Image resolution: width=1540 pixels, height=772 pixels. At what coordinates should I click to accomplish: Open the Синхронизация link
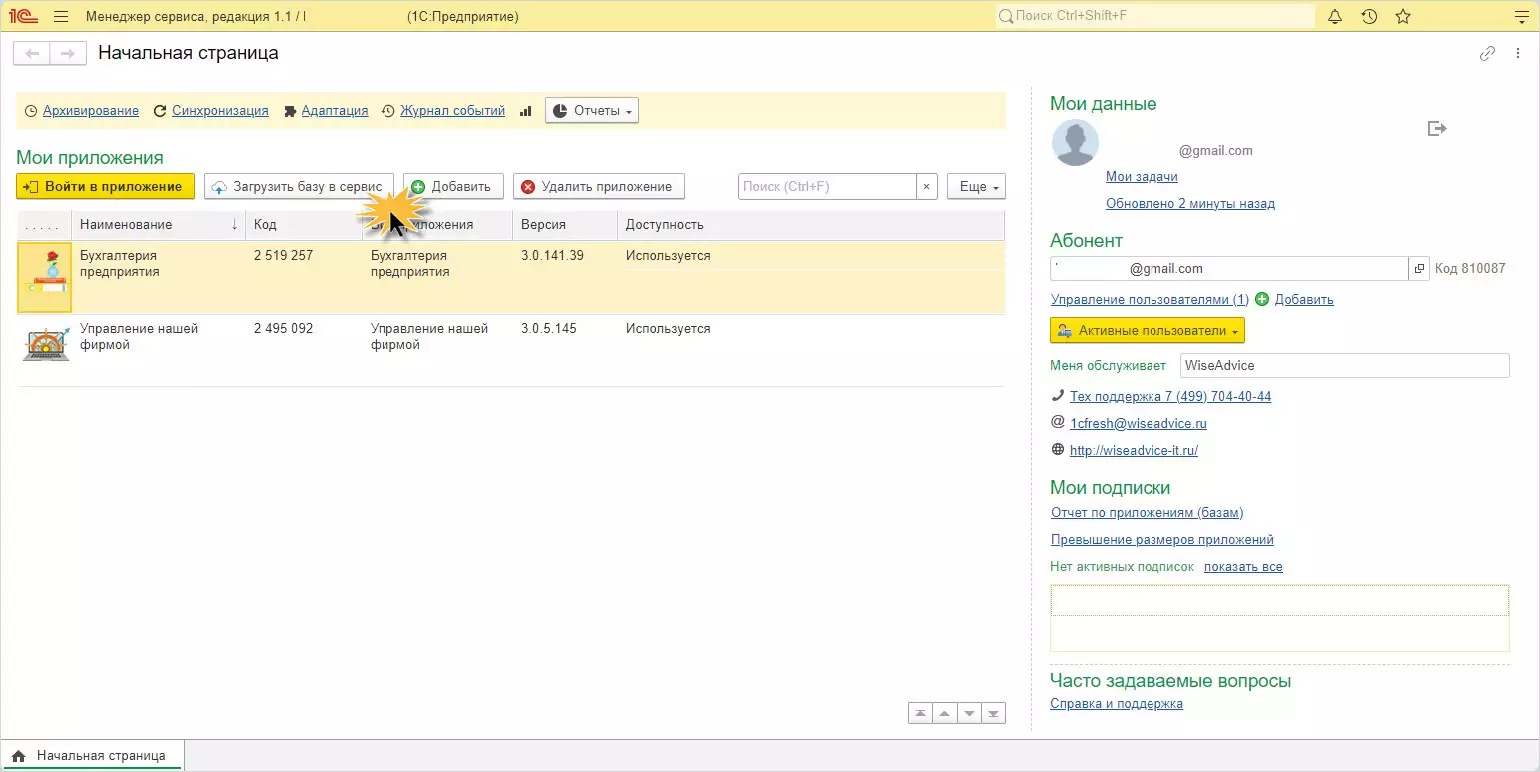(220, 111)
